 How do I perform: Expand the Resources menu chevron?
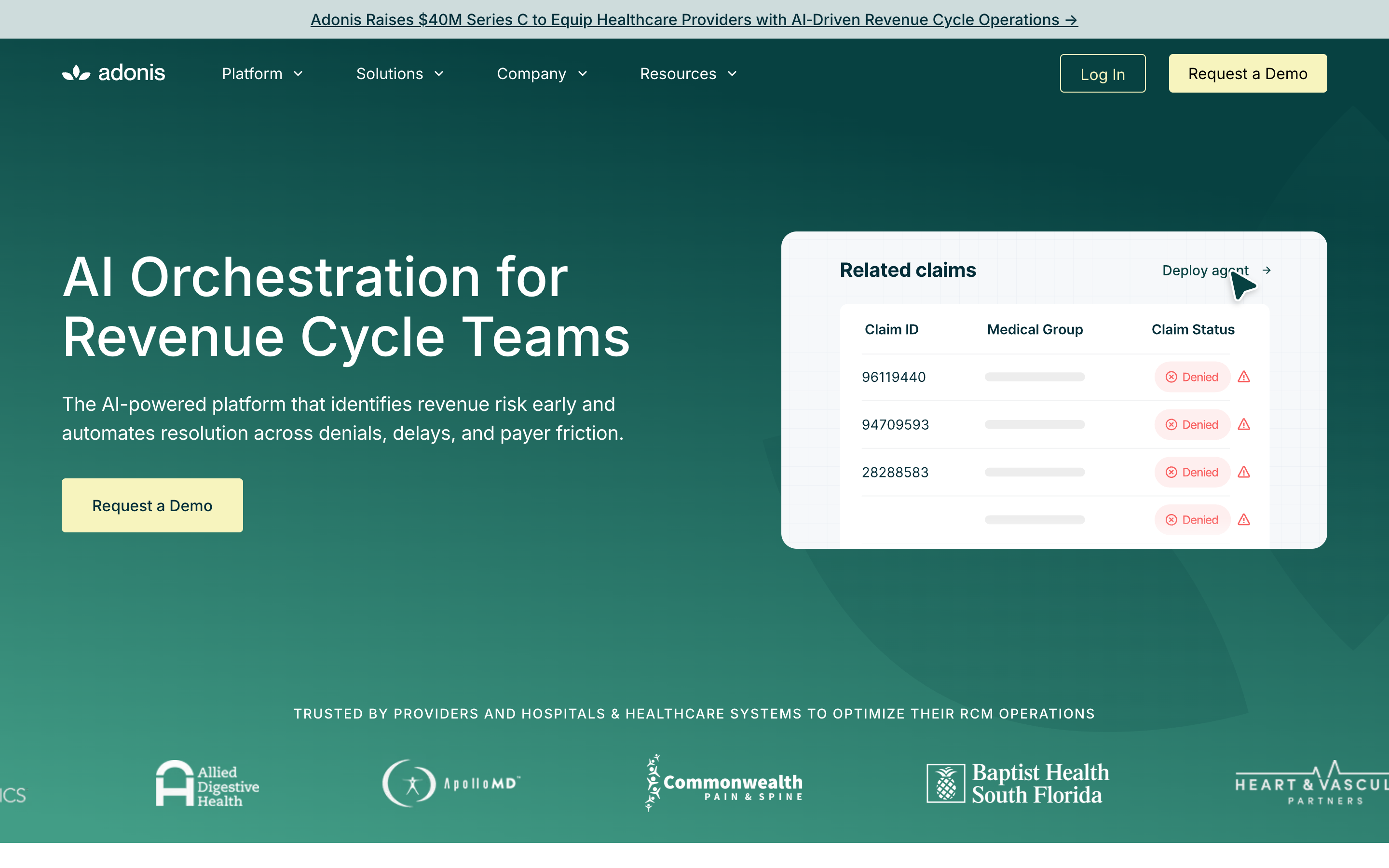(x=733, y=73)
